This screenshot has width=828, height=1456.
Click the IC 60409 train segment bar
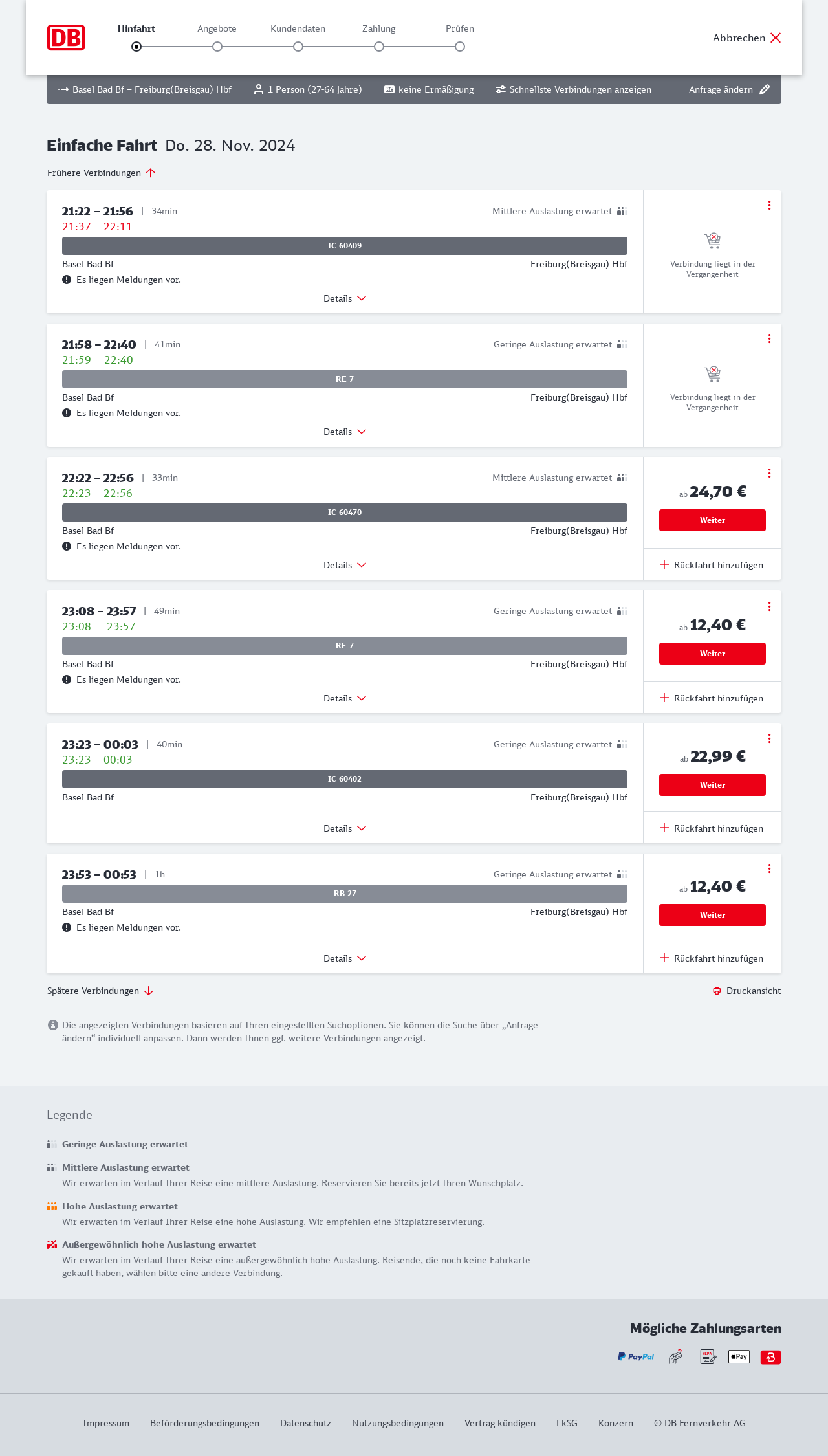(345, 246)
